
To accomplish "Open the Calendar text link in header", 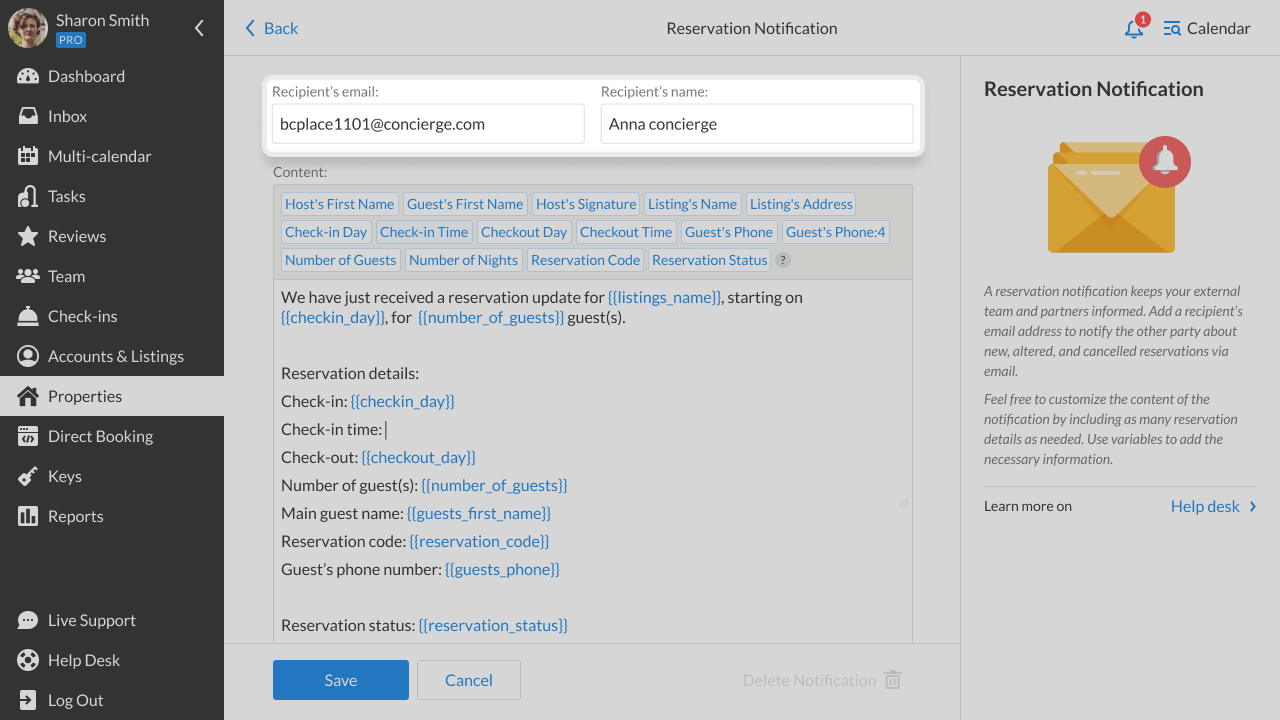I will tap(1218, 28).
